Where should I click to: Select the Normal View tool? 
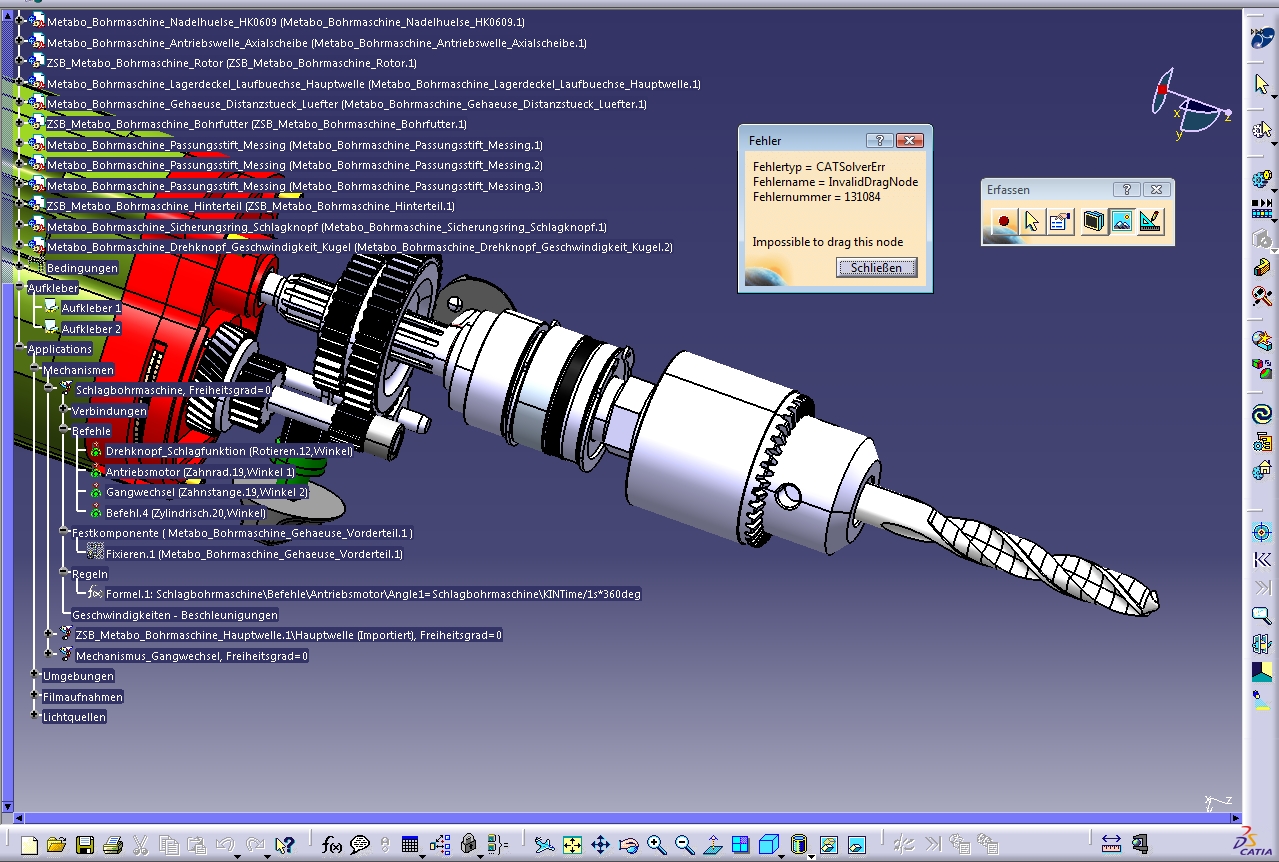713,845
